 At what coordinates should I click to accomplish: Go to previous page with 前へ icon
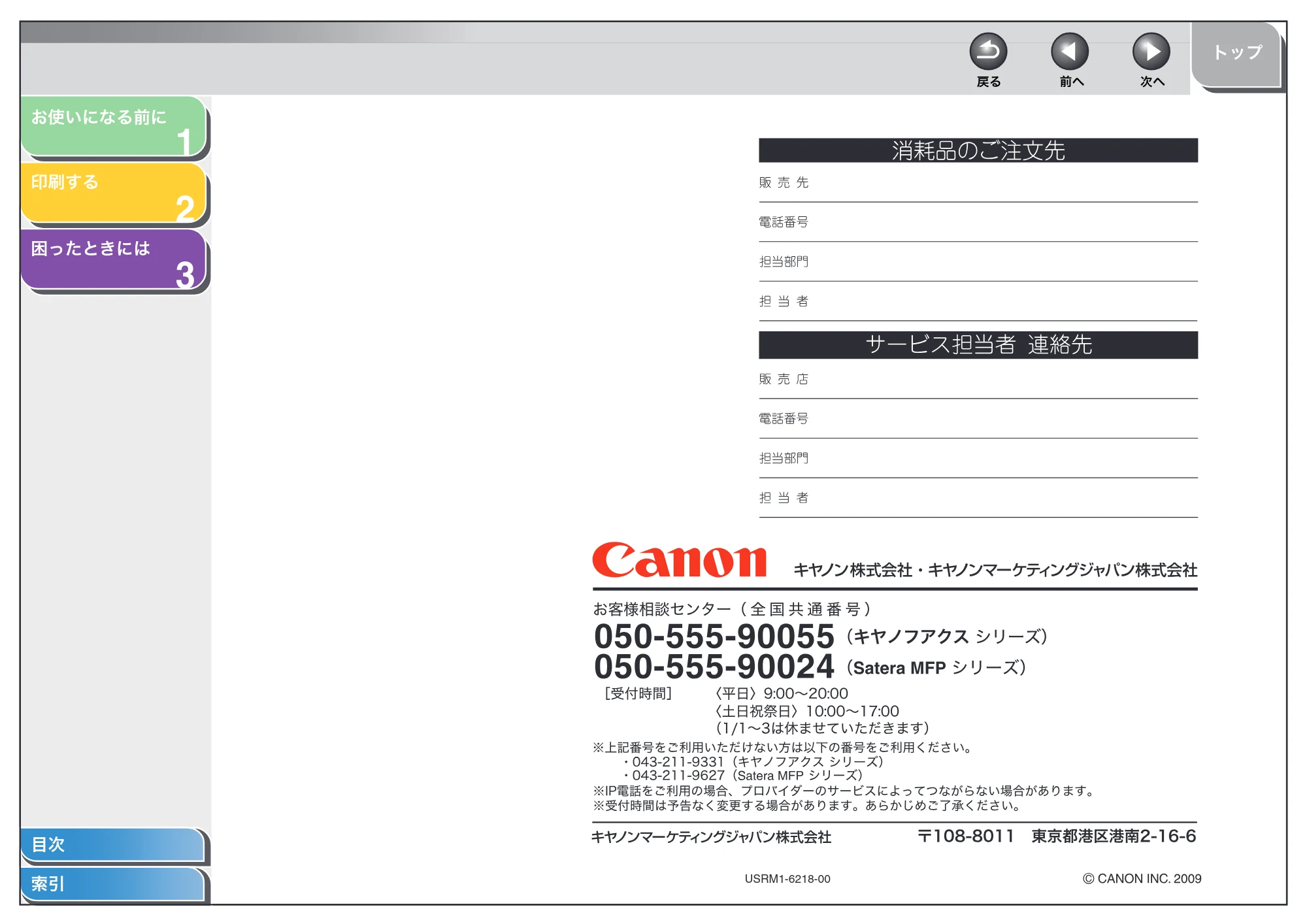click(x=1070, y=52)
